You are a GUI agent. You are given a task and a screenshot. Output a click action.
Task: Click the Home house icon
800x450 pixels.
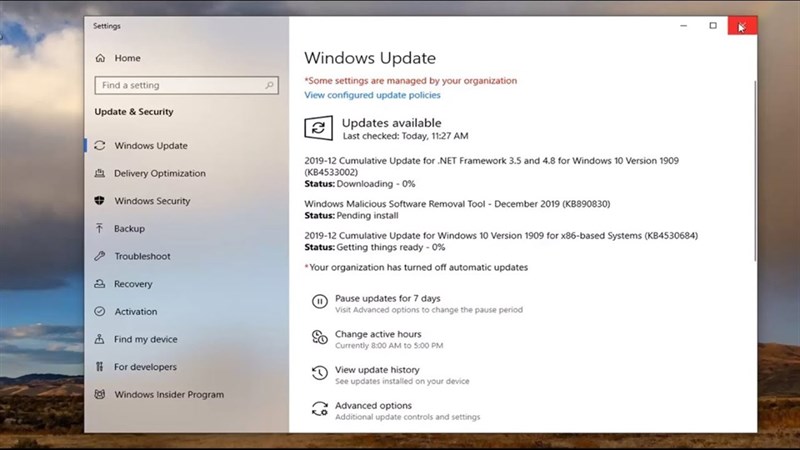pos(101,58)
